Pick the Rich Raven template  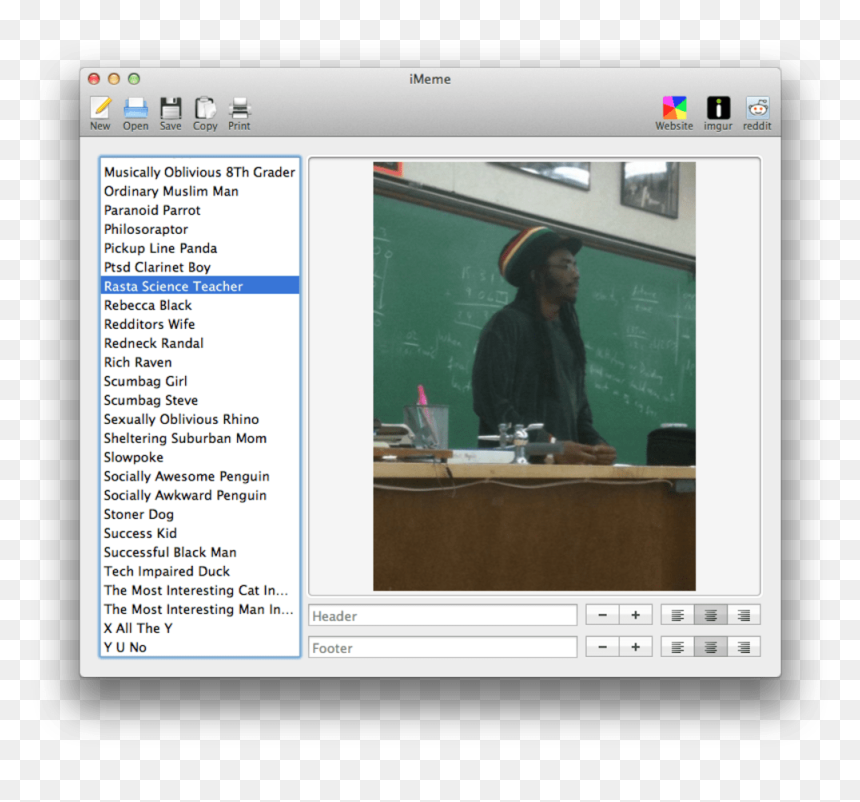[x=200, y=362]
